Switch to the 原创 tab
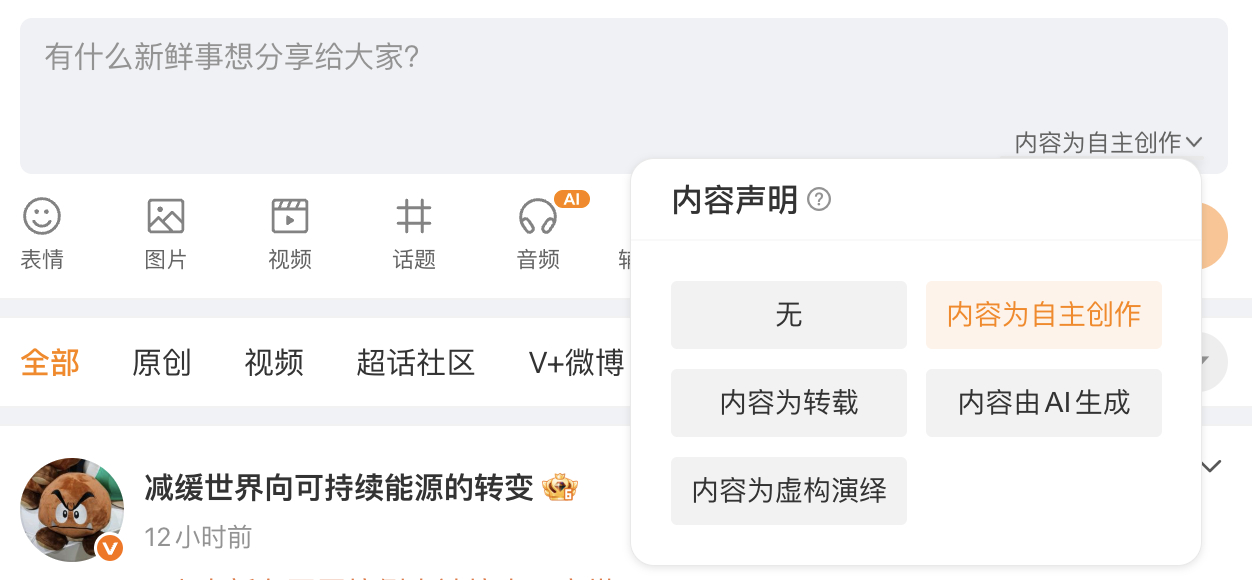Image resolution: width=1252 pixels, height=580 pixels. [x=163, y=363]
